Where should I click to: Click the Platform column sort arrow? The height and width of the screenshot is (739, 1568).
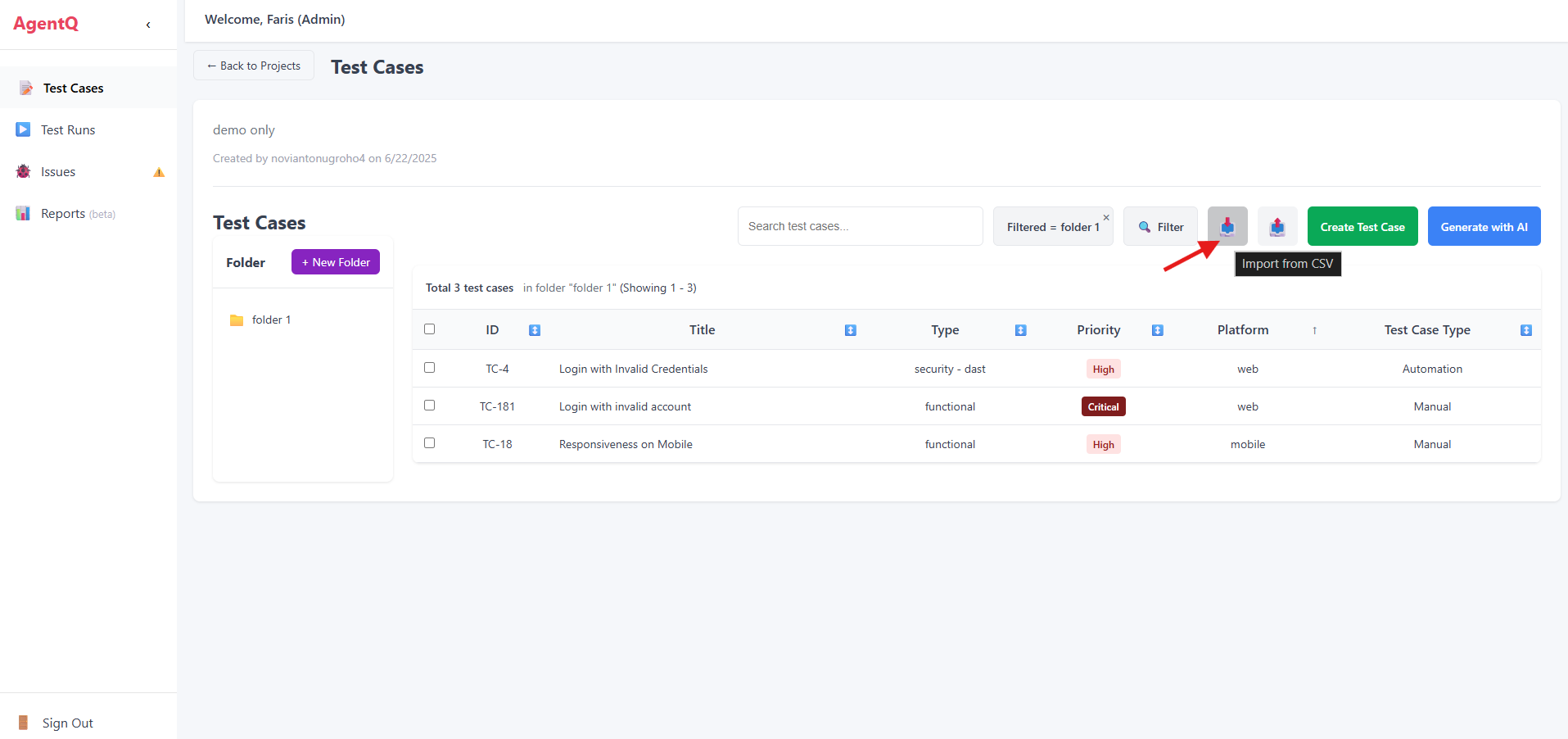(1313, 330)
